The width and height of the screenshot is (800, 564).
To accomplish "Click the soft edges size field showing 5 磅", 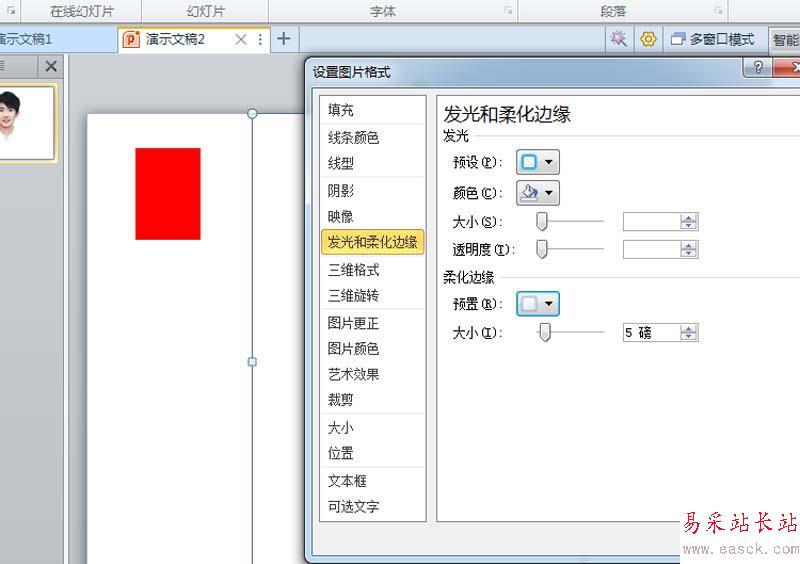I will point(652,333).
